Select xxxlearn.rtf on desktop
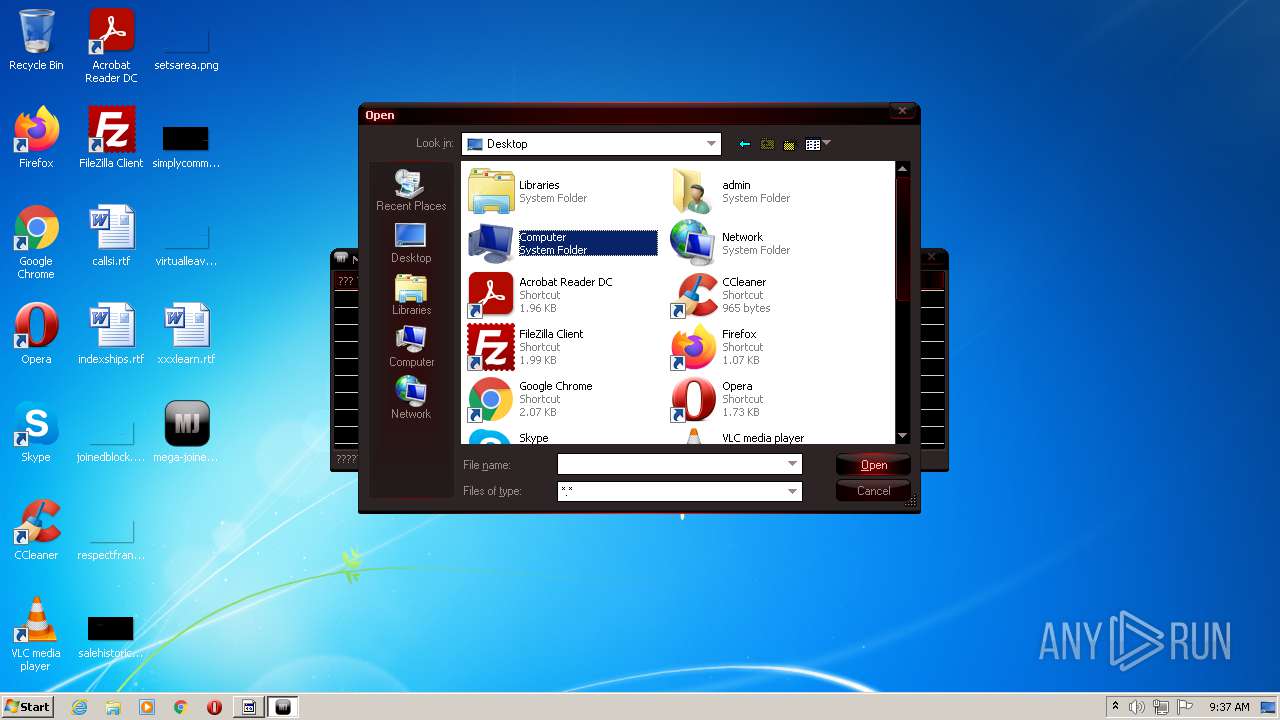Viewport: 1280px width, 720px height. click(186, 334)
